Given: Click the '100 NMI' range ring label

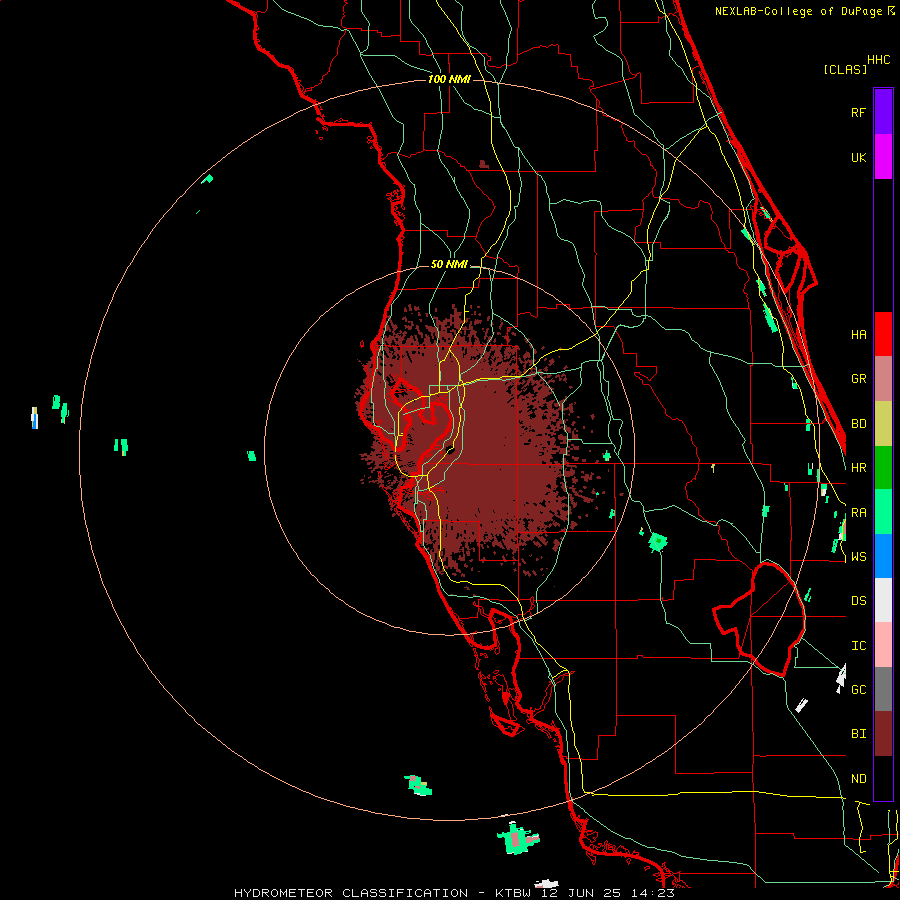Looking at the screenshot, I should tap(449, 79).
